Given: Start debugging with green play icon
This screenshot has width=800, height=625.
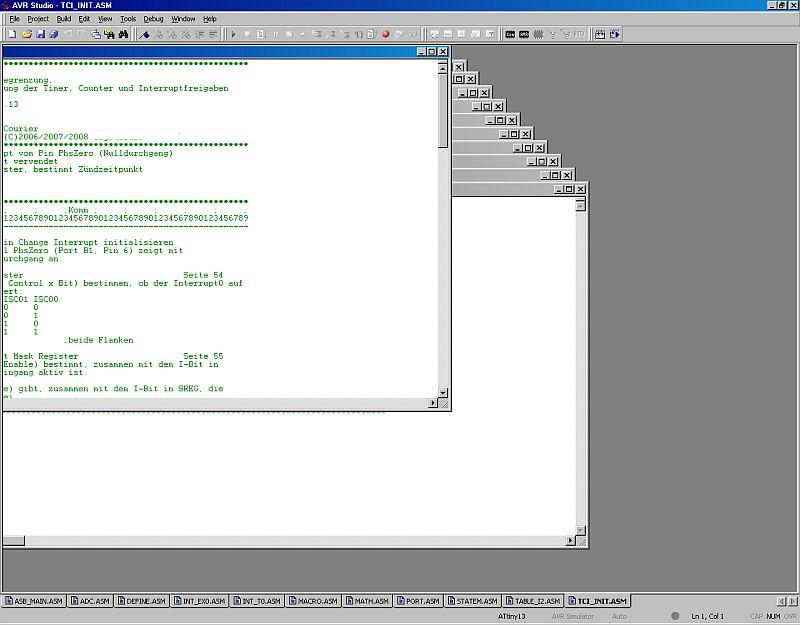Looking at the screenshot, I should click(234, 34).
